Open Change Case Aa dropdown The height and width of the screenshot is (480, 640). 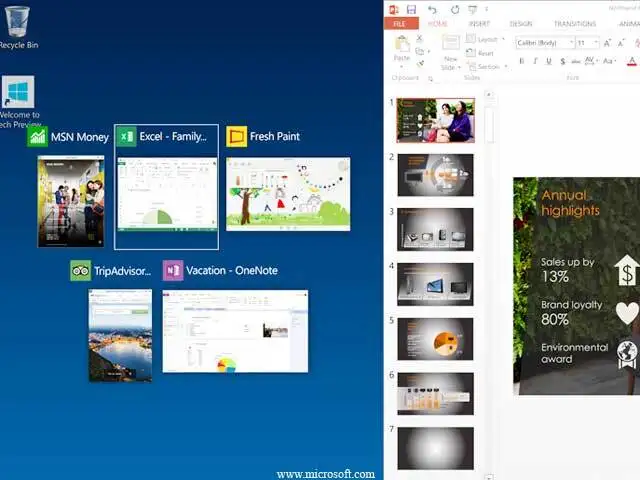[609, 61]
